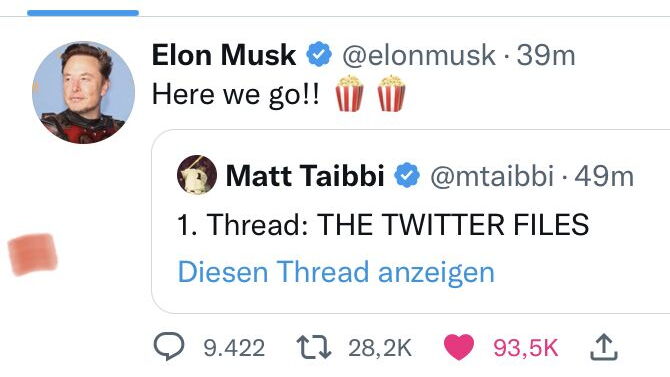Click Matt Taibbi's blue verified badge

click(407, 175)
